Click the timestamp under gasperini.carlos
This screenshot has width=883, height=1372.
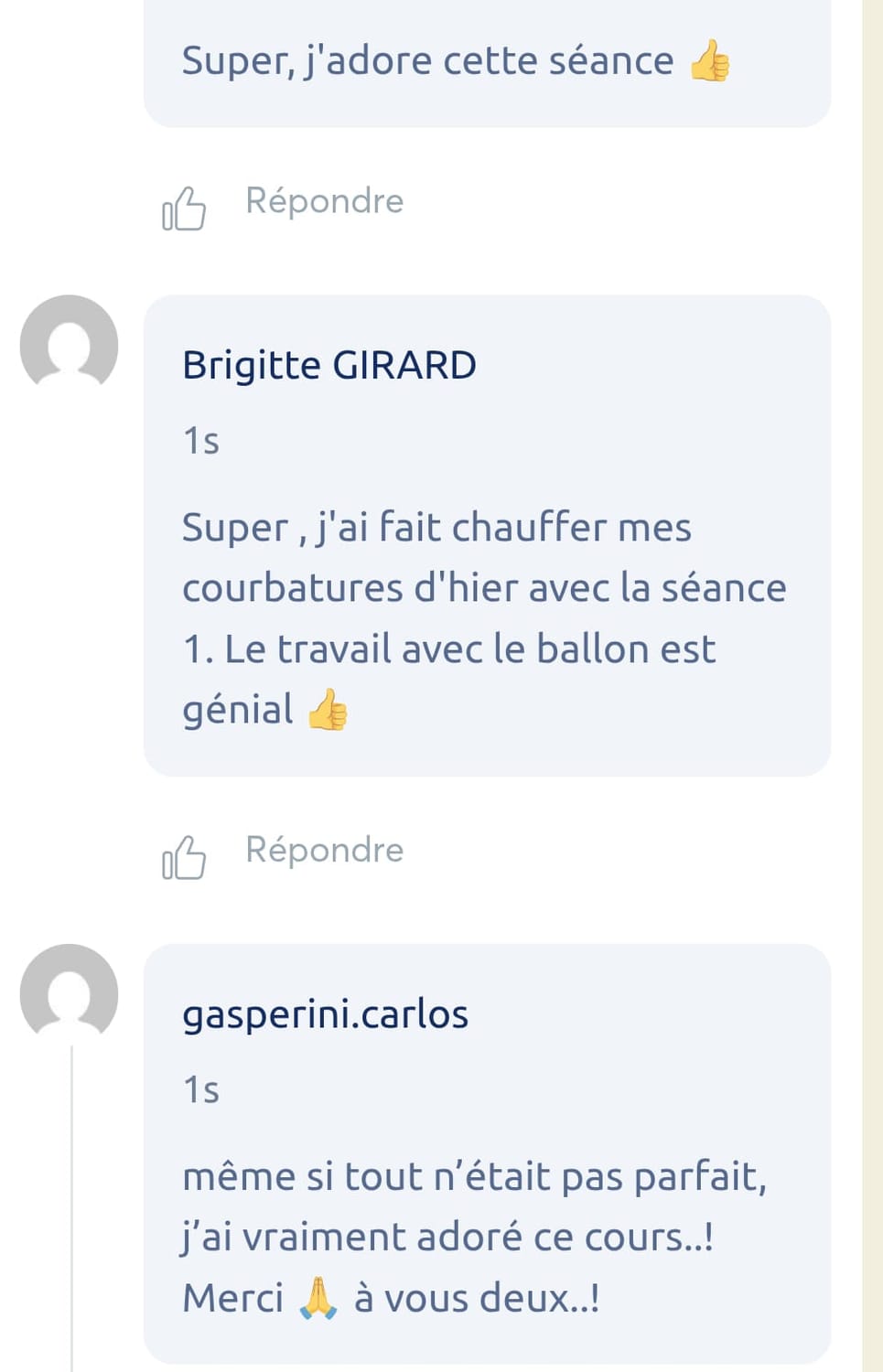tap(201, 1090)
